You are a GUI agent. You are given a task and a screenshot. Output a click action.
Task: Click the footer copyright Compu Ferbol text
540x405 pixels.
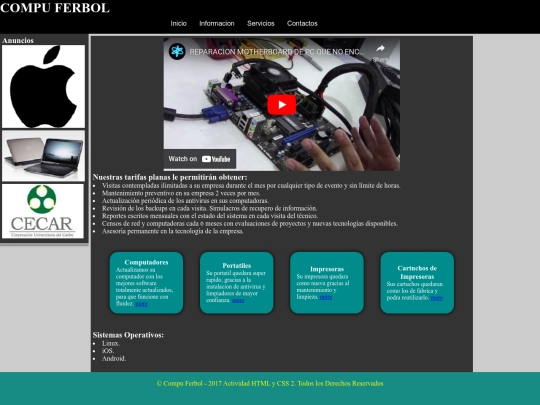(x=270, y=383)
